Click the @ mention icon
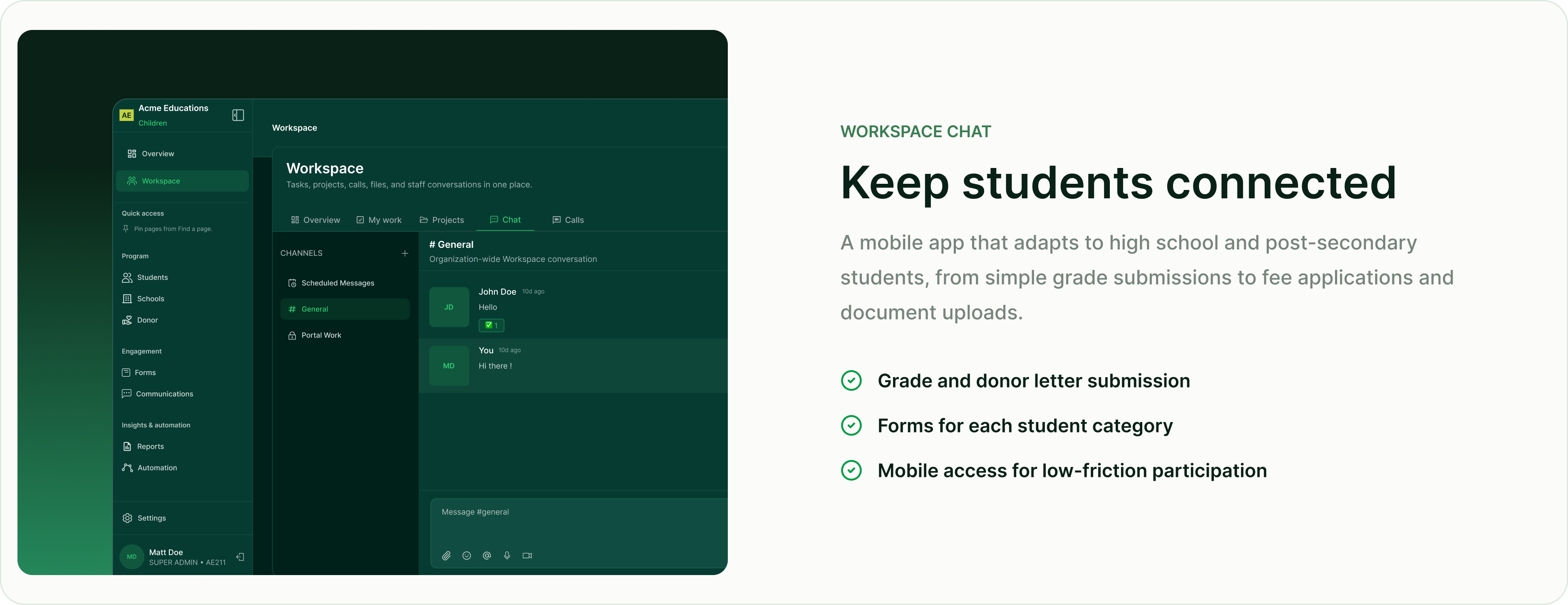 coord(487,556)
